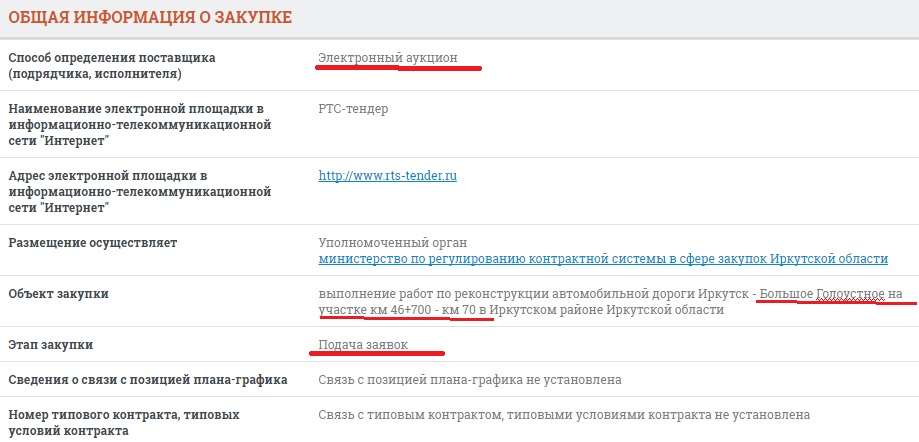Image resolution: width=919 pixels, height=442 pixels.
Task: Click 'Связь с позицией плана-графика не установлена' text
Action: tap(469, 380)
